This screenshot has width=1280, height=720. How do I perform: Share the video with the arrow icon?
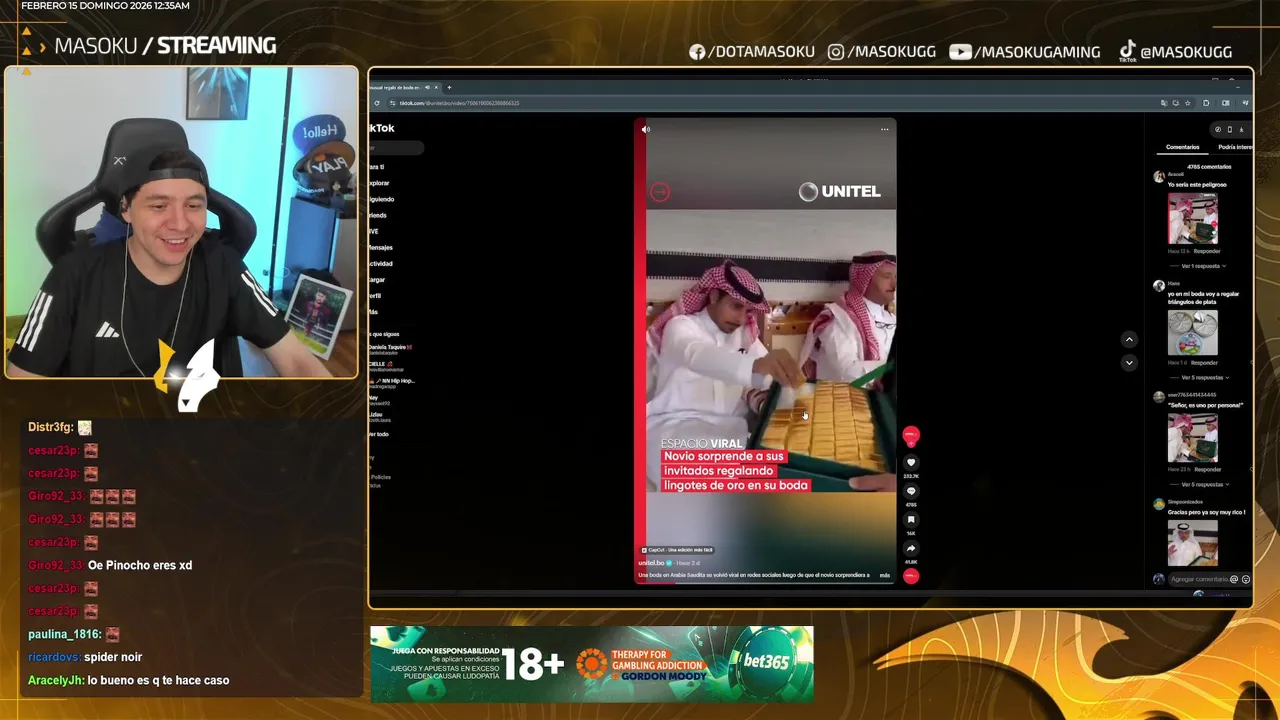[911, 548]
